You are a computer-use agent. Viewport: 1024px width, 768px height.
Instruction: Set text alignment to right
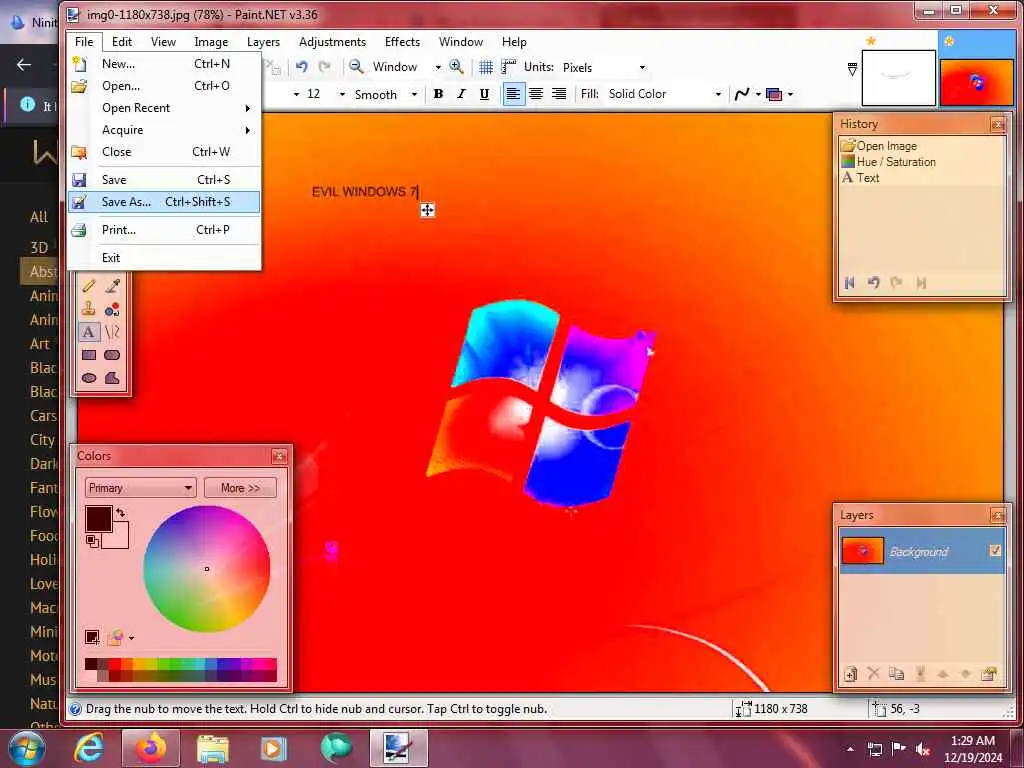pyautogui.click(x=559, y=94)
